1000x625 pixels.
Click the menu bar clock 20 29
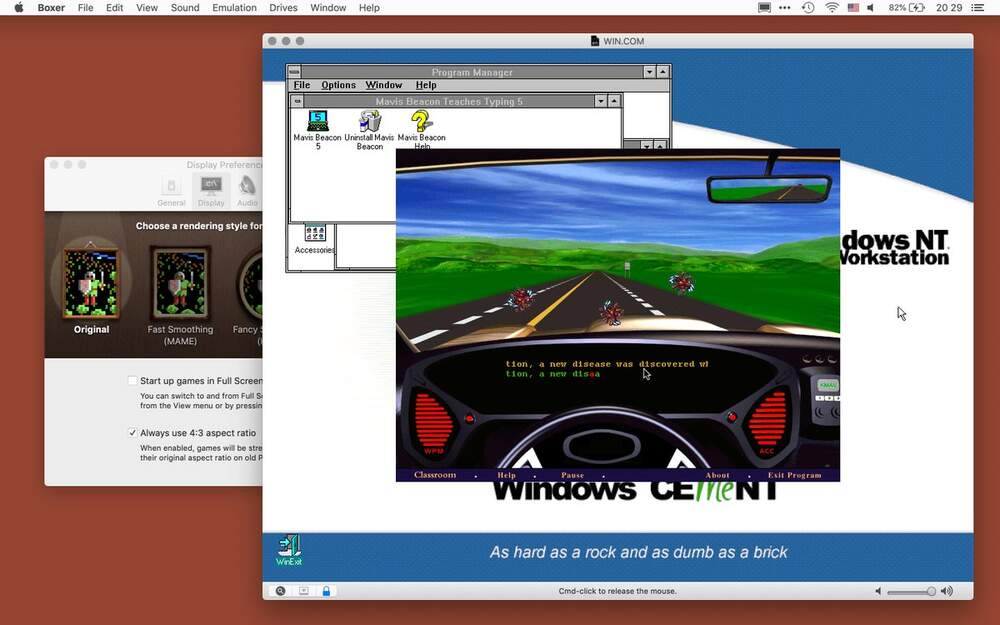(x=949, y=8)
